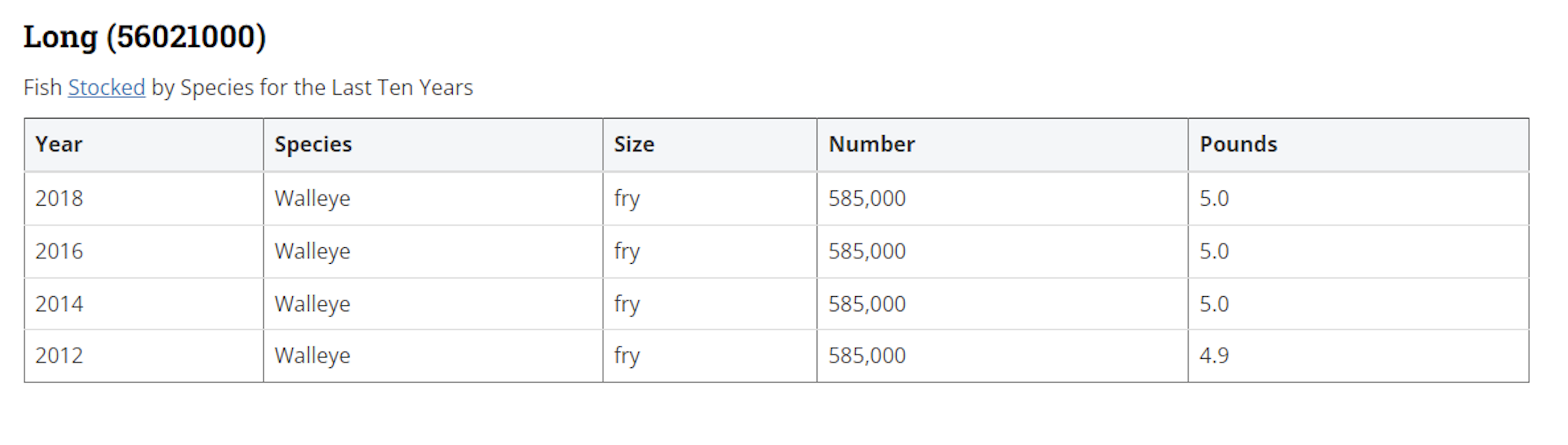The image size is (1568, 445).
Task: Click 585,000 in the 2012 row
Action: (867, 356)
